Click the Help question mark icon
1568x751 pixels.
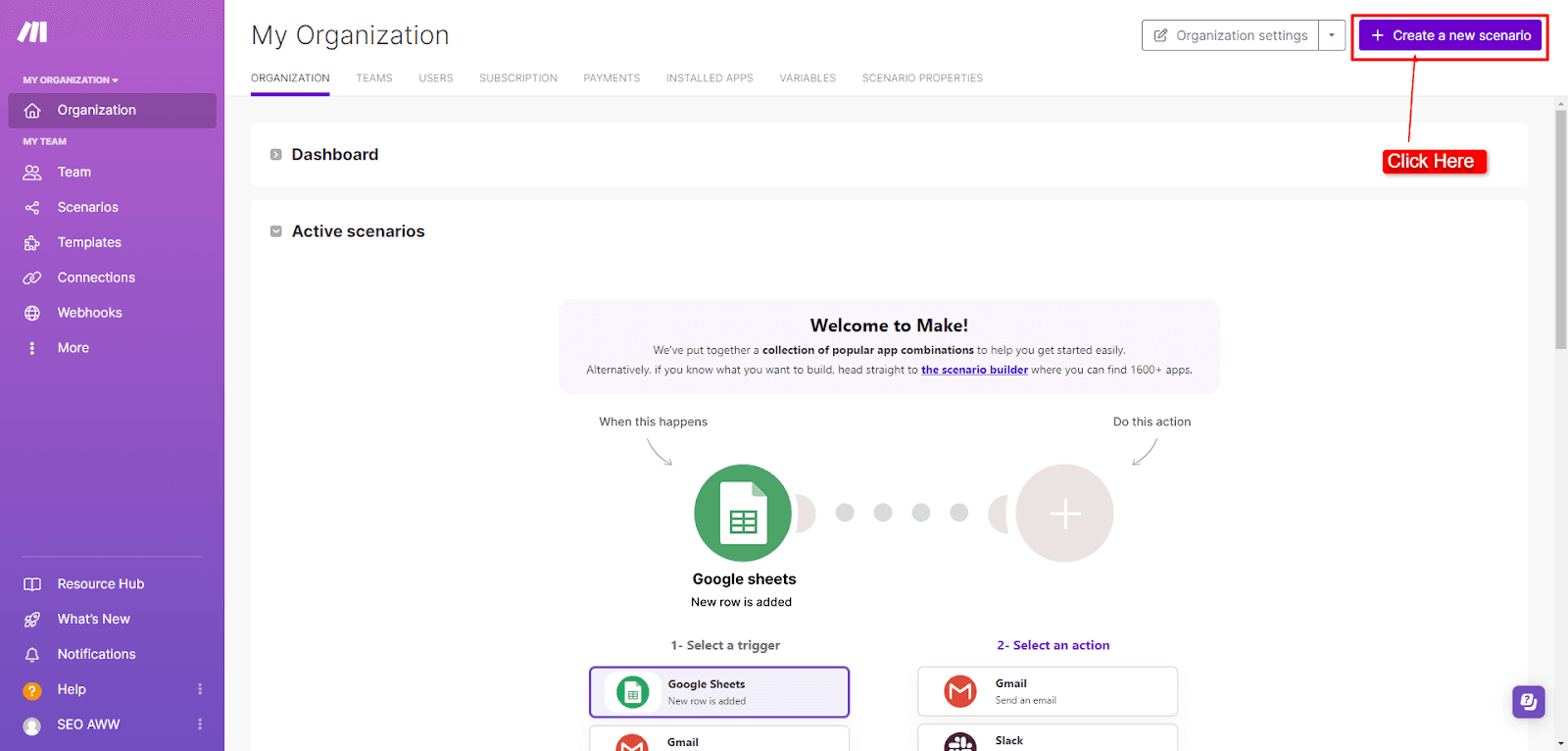point(32,691)
